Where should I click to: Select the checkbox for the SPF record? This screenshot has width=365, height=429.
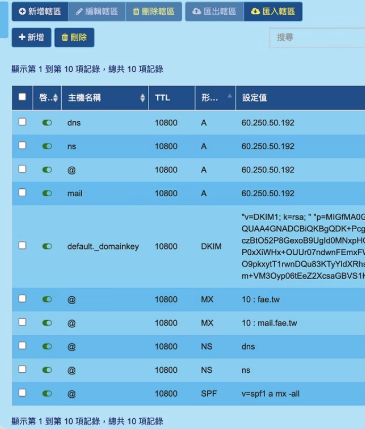(x=22, y=393)
